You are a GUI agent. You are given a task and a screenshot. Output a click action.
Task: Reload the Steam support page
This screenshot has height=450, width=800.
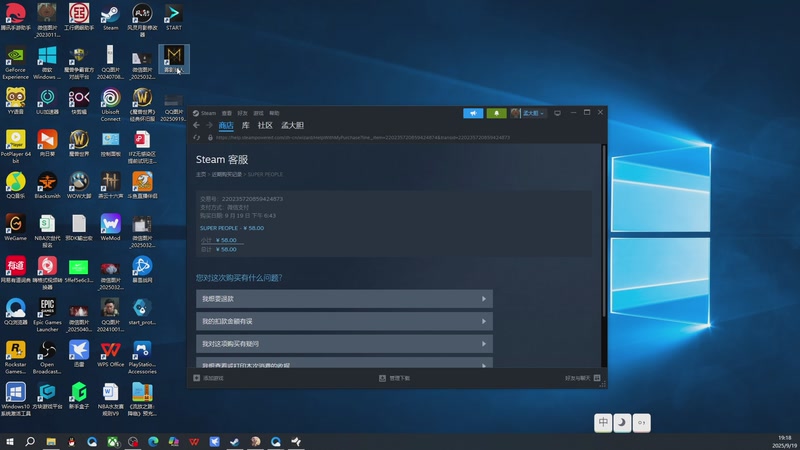(196, 138)
